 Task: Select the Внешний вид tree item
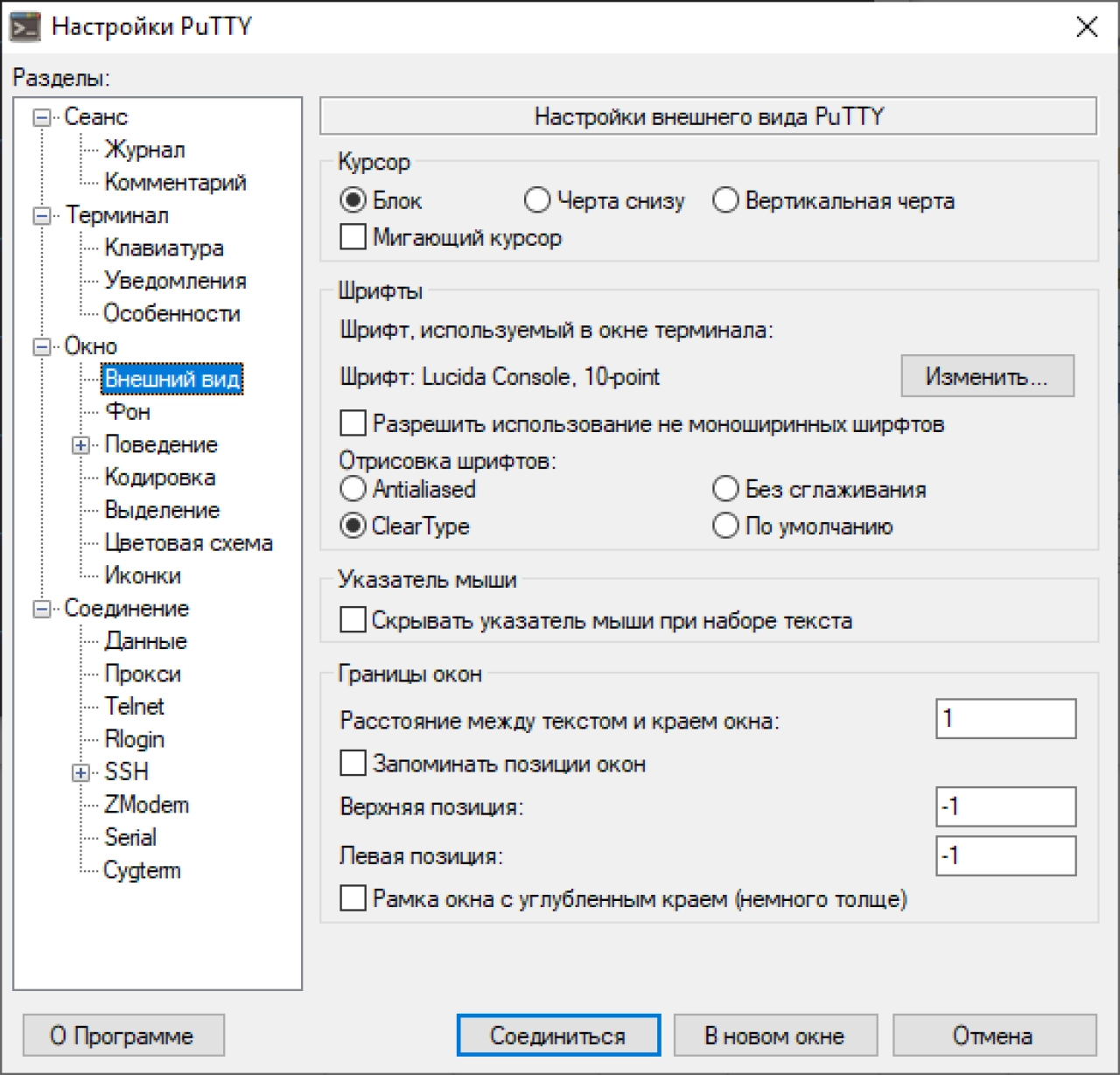click(x=172, y=379)
